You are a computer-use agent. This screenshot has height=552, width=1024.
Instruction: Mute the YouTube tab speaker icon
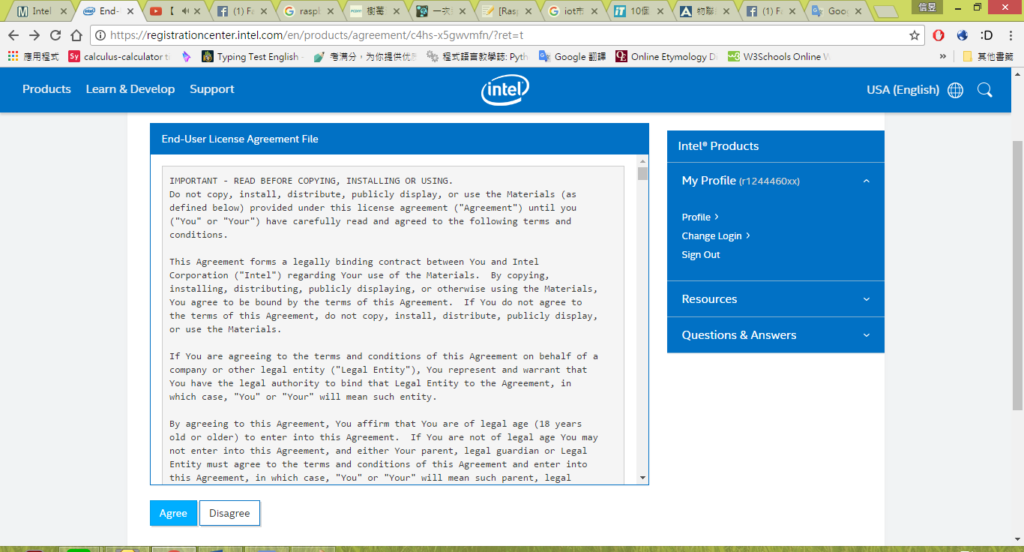(185, 11)
